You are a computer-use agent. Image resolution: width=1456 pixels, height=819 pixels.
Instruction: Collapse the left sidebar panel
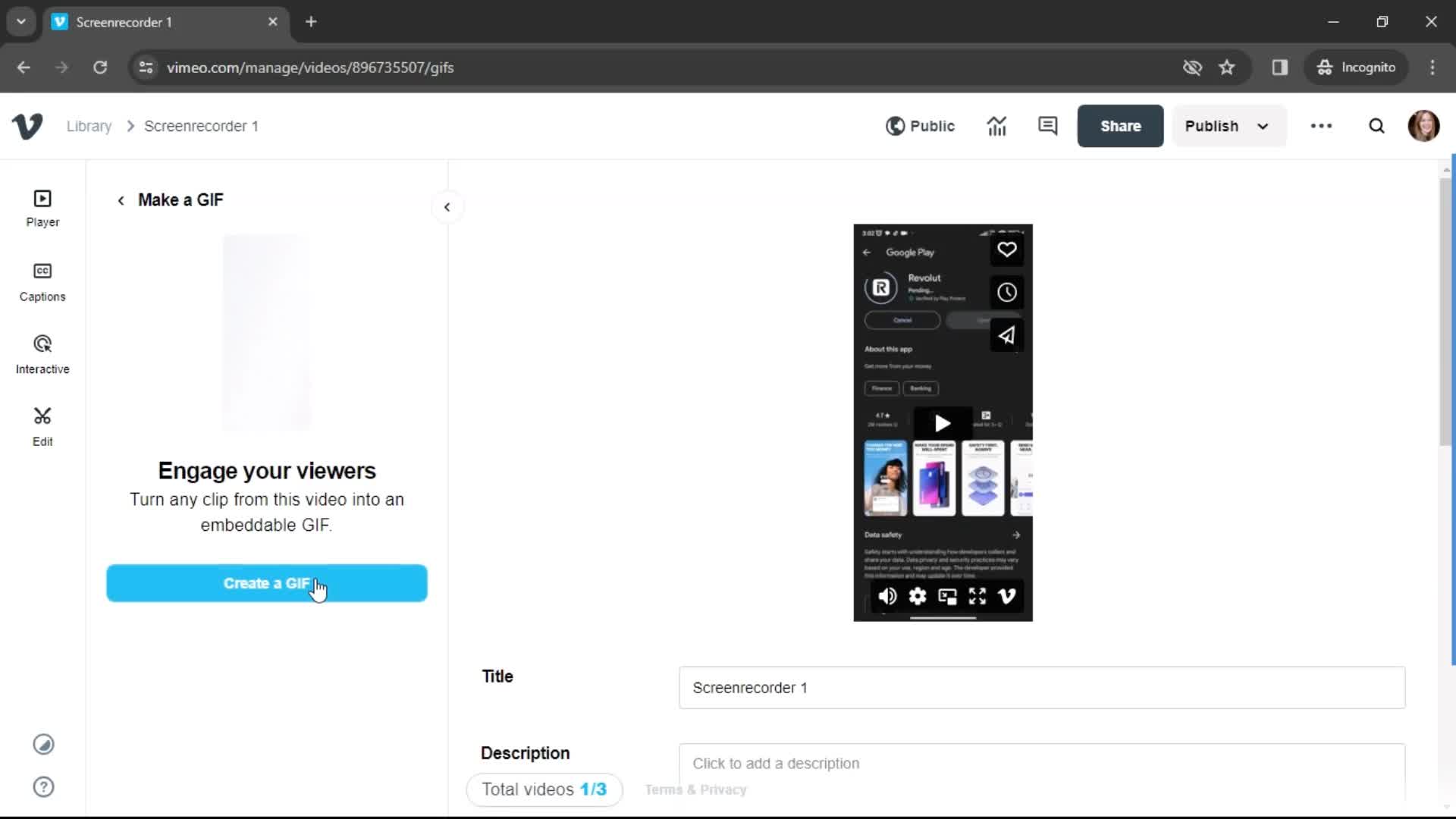tap(447, 206)
